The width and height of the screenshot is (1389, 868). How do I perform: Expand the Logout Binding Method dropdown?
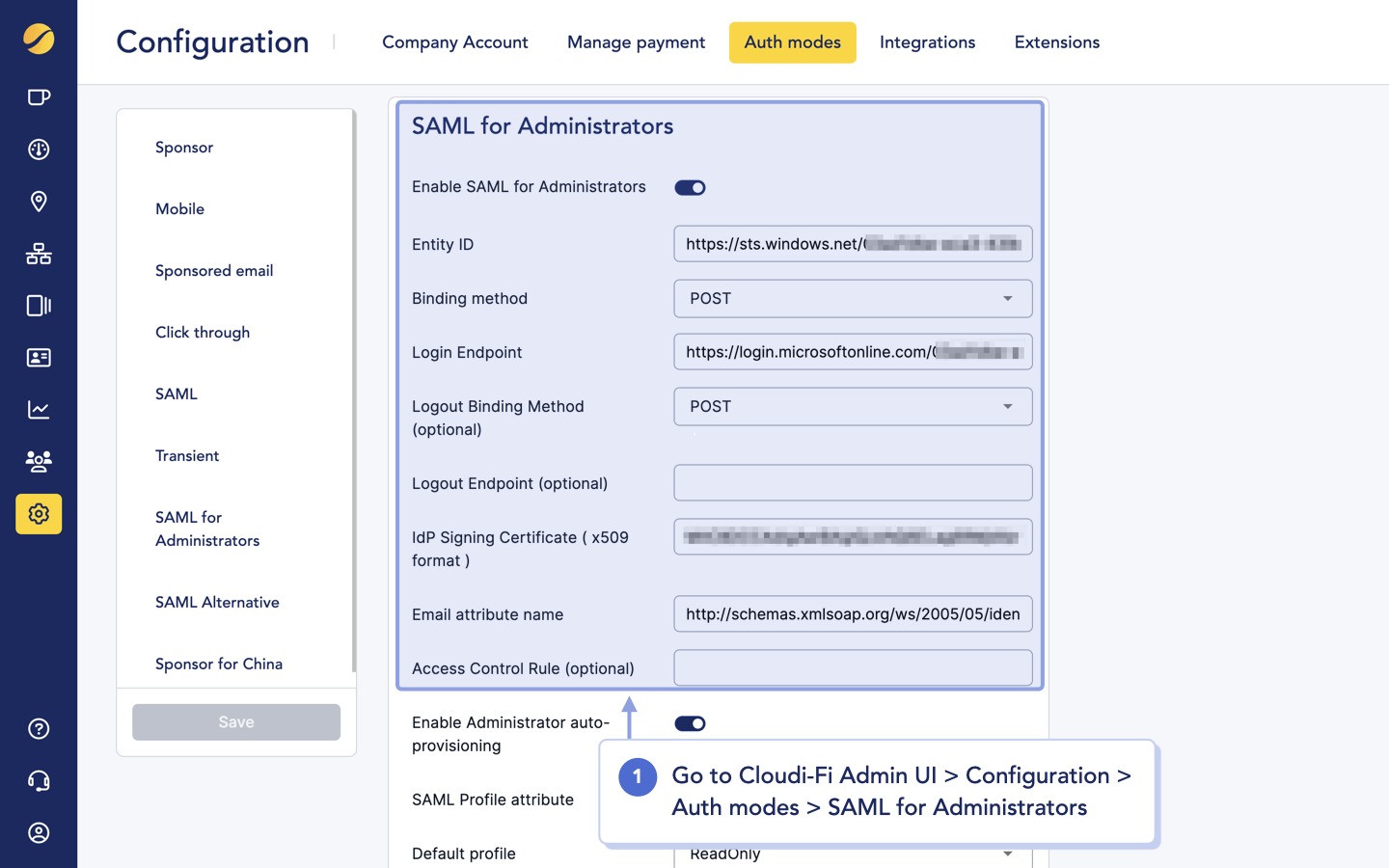tap(852, 406)
